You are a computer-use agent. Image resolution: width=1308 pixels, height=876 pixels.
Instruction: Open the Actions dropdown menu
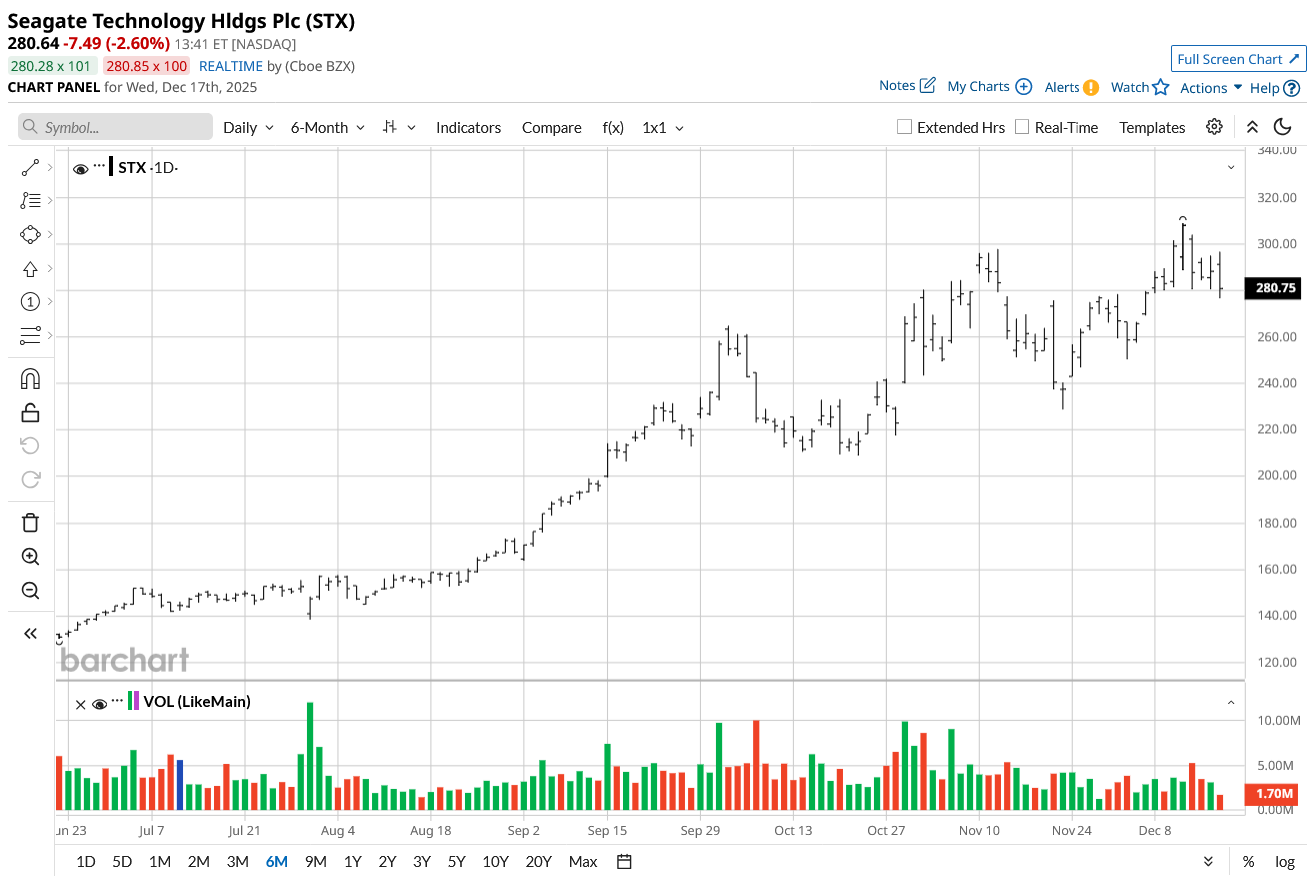pos(1211,88)
